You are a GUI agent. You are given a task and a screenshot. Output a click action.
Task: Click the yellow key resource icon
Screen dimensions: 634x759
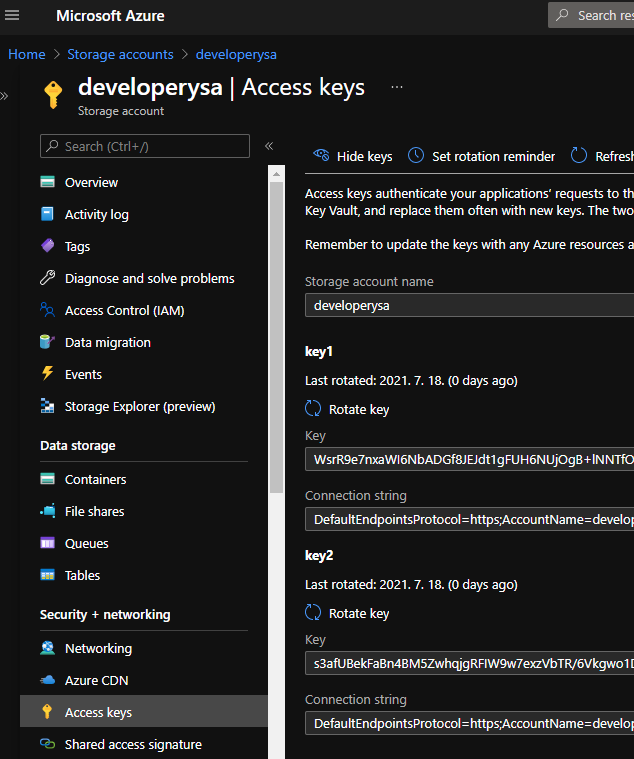(x=53, y=94)
